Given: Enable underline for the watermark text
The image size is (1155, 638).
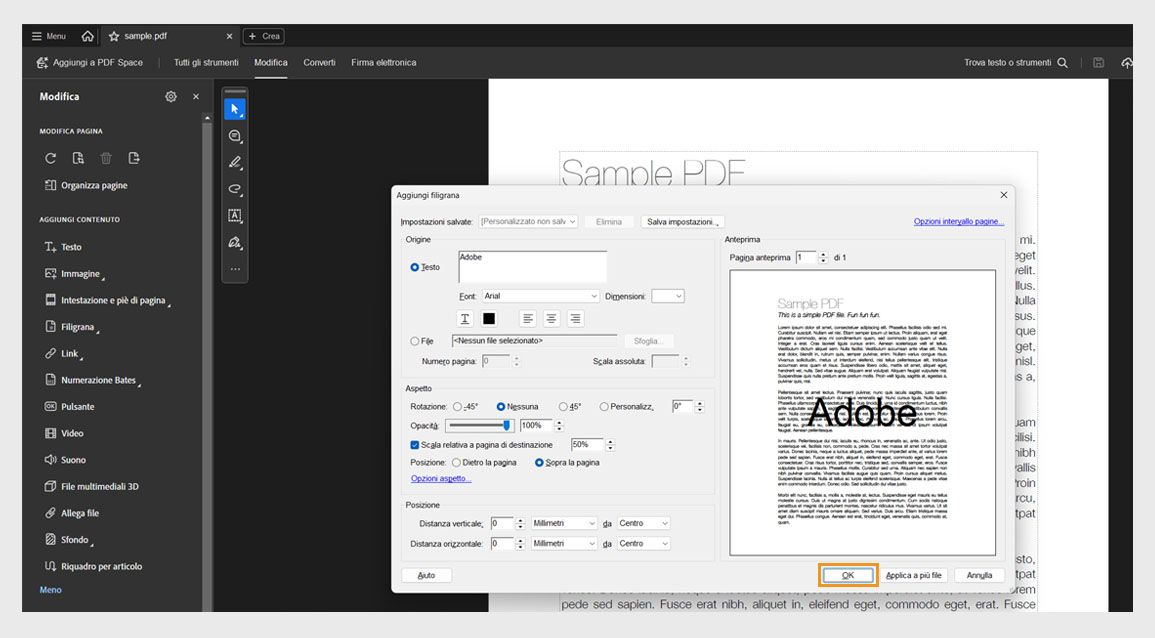Looking at the screenshot, I should click(465, 318).
